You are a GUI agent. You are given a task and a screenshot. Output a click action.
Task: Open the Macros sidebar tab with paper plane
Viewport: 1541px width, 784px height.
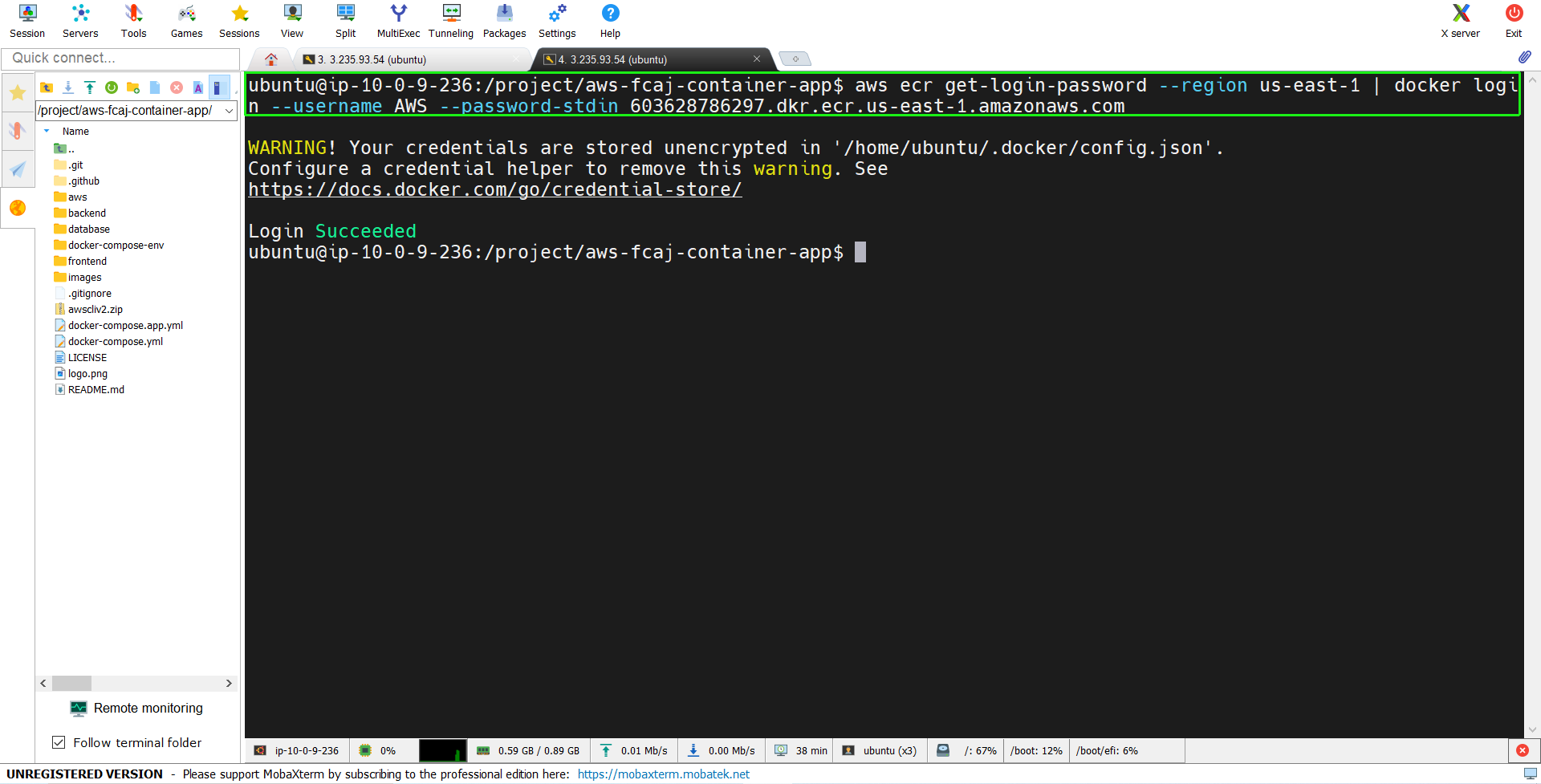click(18, 169)
